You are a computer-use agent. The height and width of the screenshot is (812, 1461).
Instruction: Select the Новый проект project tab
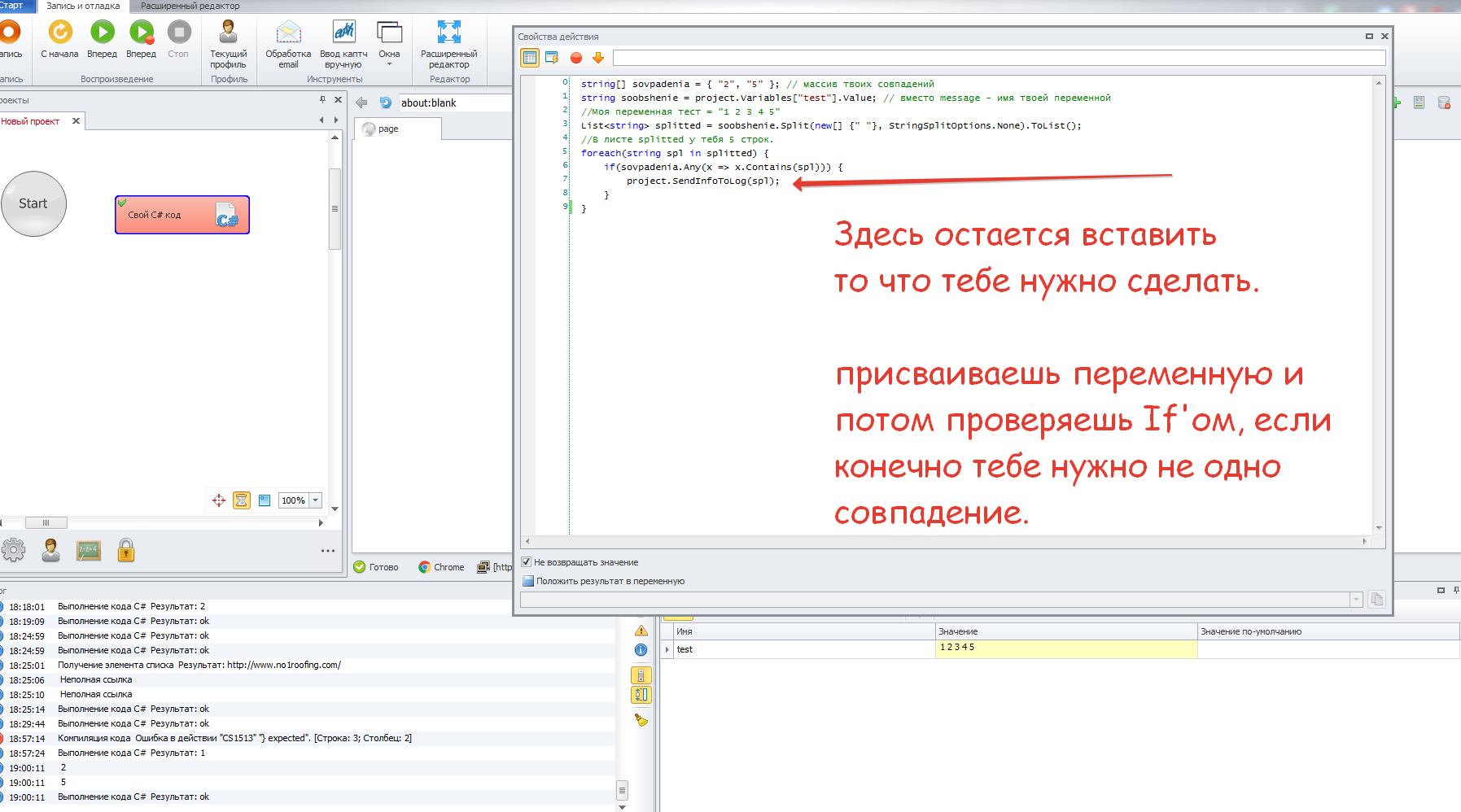[x=31, y=121]
